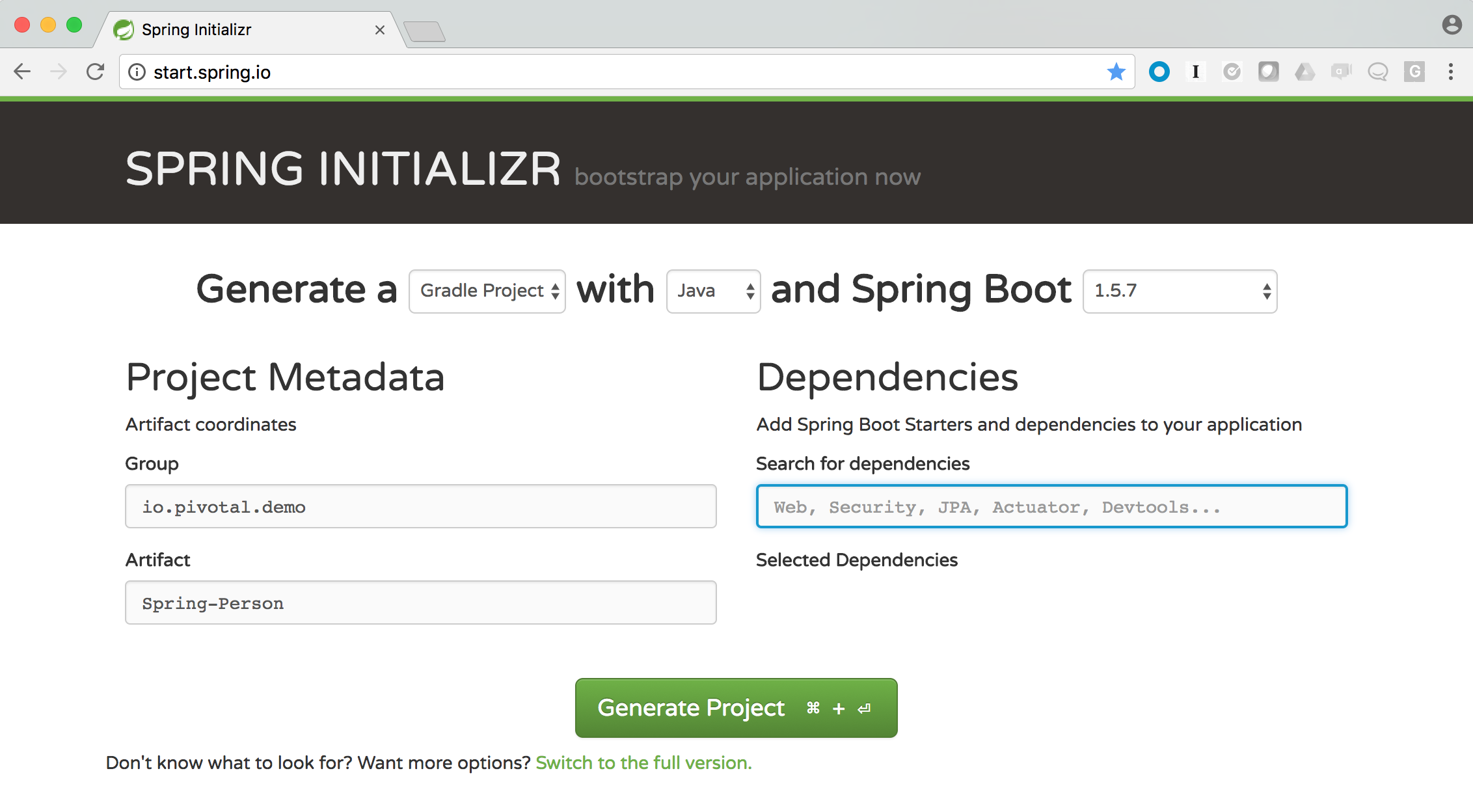
Task: Reload the start.spring.io page
Action: pos(95,72)
